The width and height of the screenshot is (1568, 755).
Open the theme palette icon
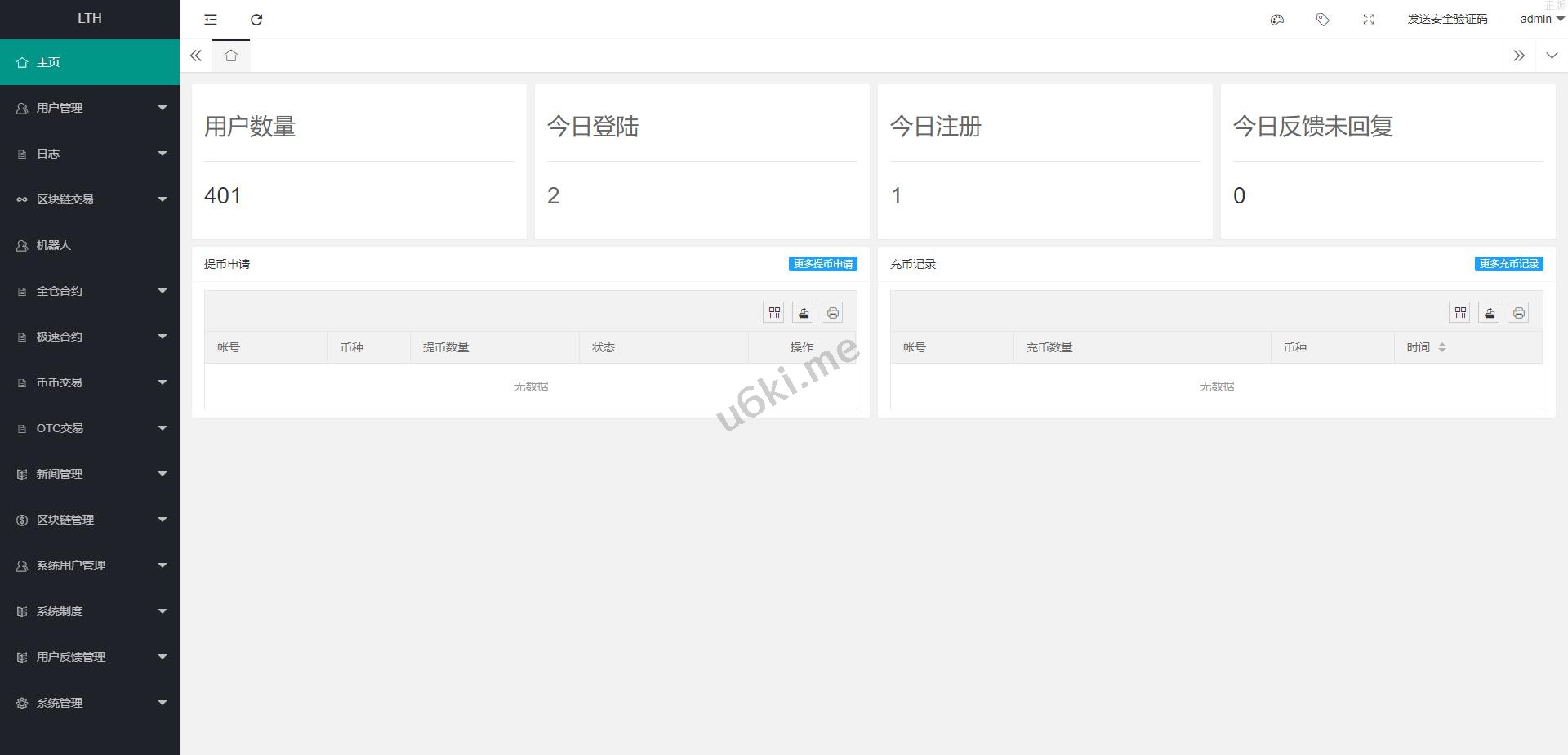coord(1277,20)
